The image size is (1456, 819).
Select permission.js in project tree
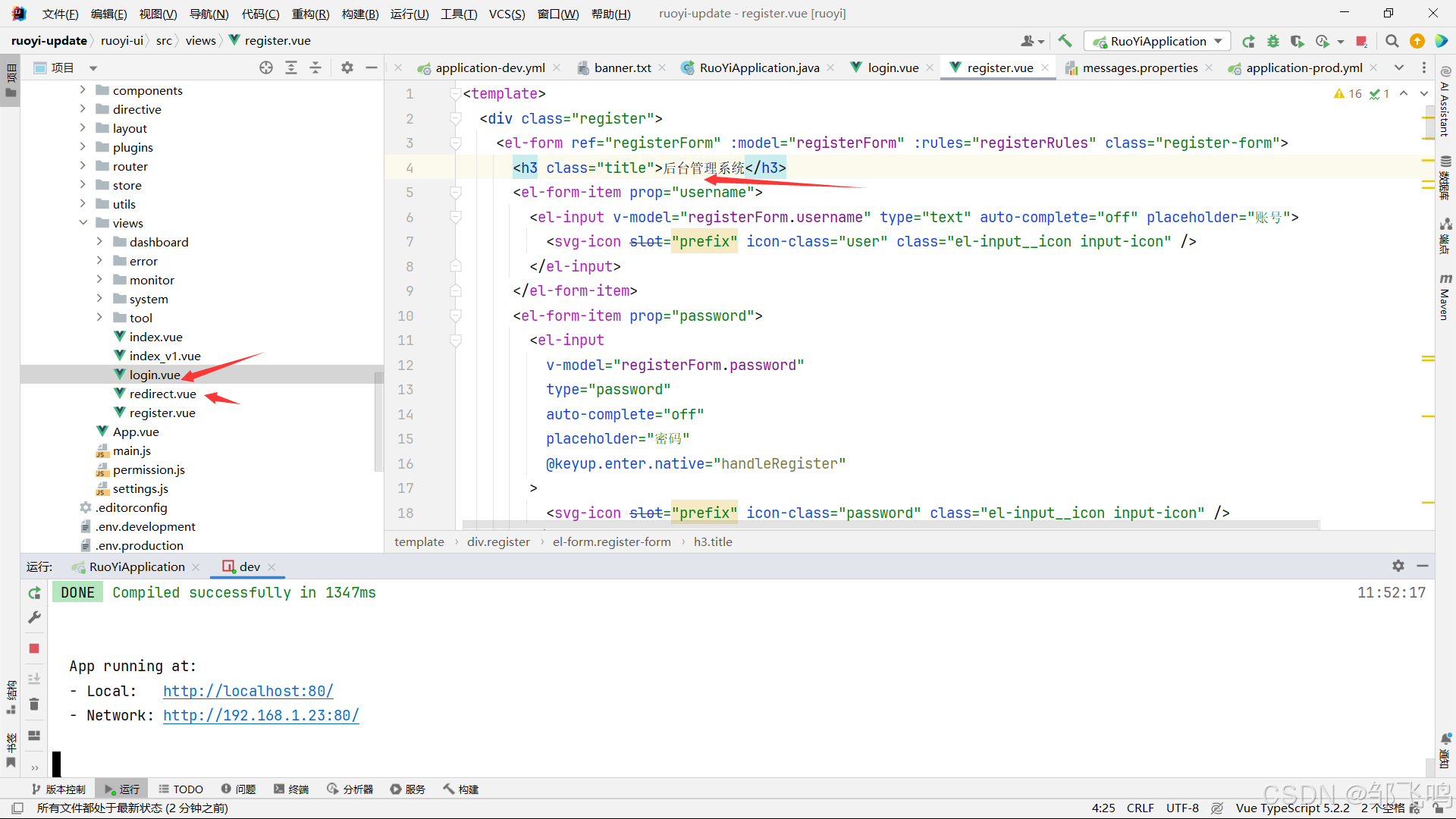click(x=149, y=469)
